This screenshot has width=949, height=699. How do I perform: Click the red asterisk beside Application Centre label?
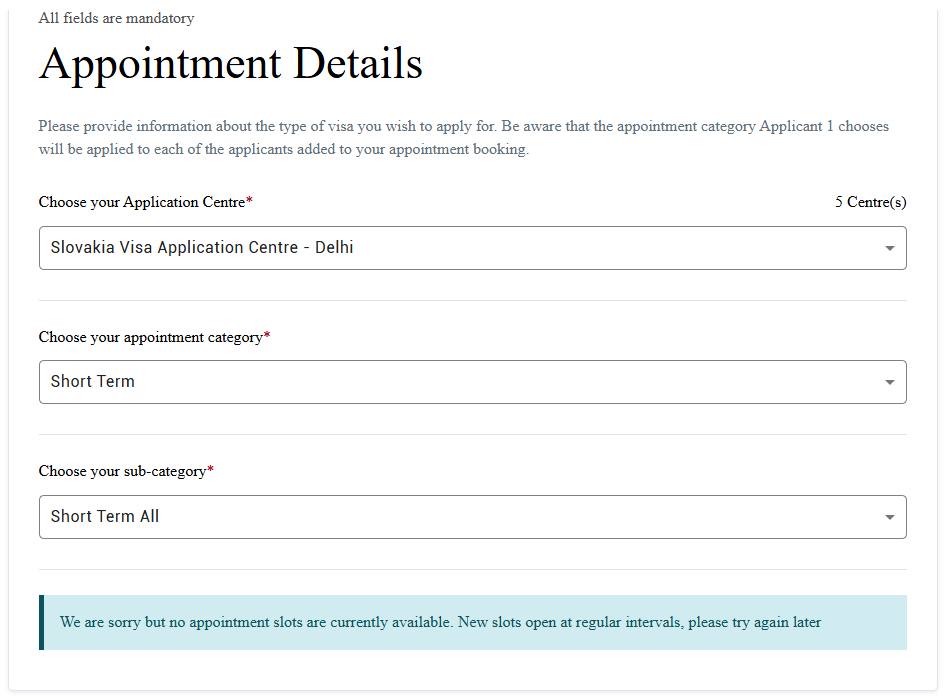tap(249, 200)
